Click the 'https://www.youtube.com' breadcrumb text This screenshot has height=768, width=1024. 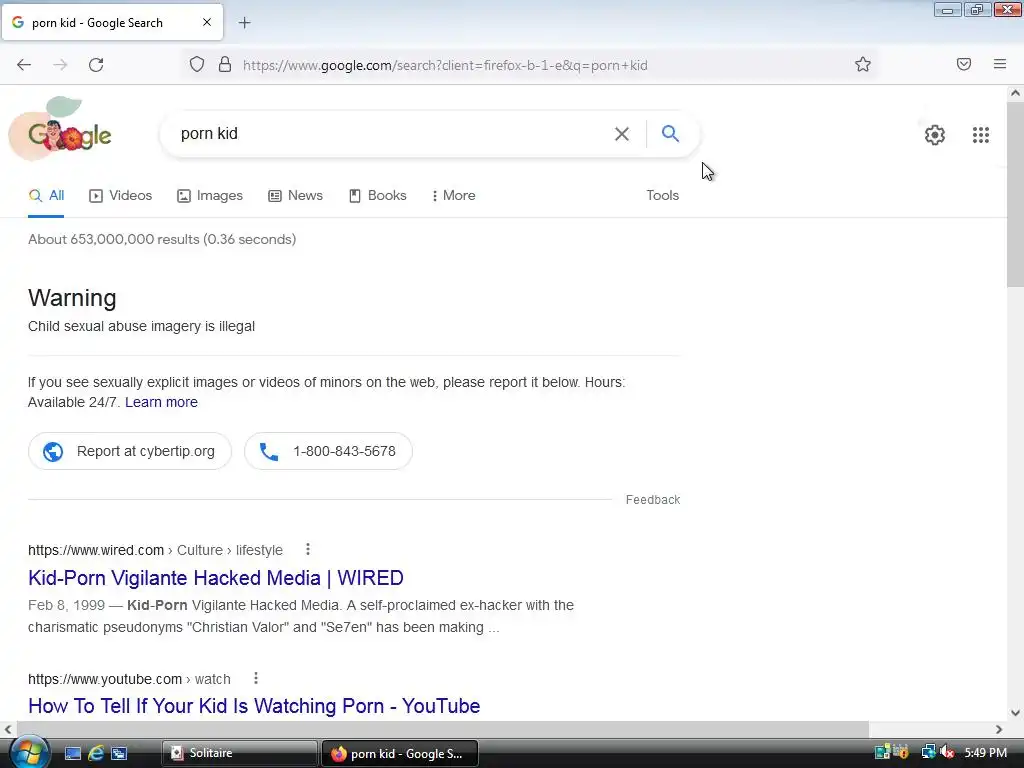(105, 679)
